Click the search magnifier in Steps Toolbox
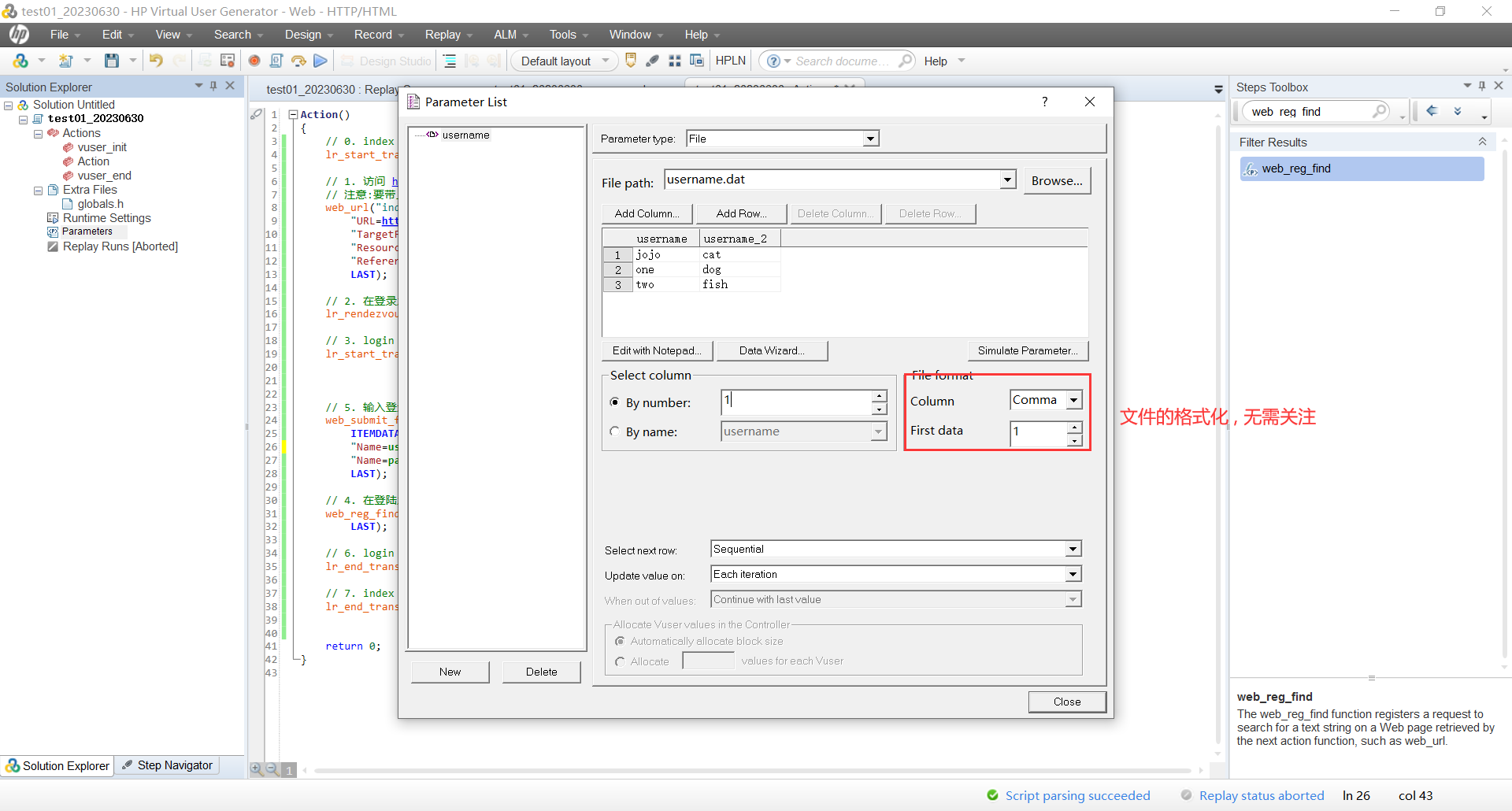Screen dimensions: 1512x811 (1380, 111)
